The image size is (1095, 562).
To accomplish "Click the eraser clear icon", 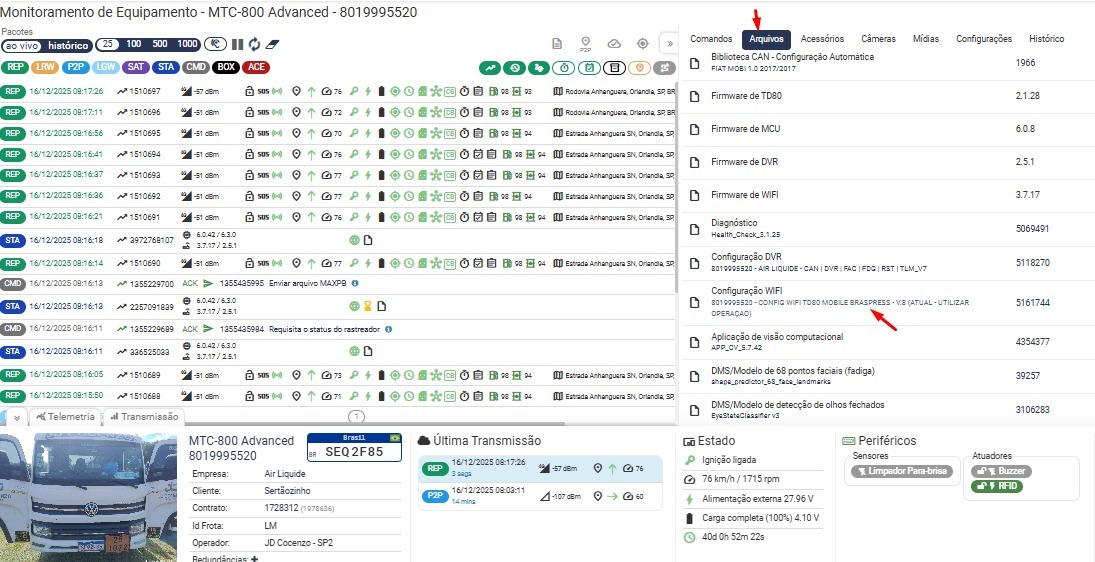I will [x=271, y=45].
